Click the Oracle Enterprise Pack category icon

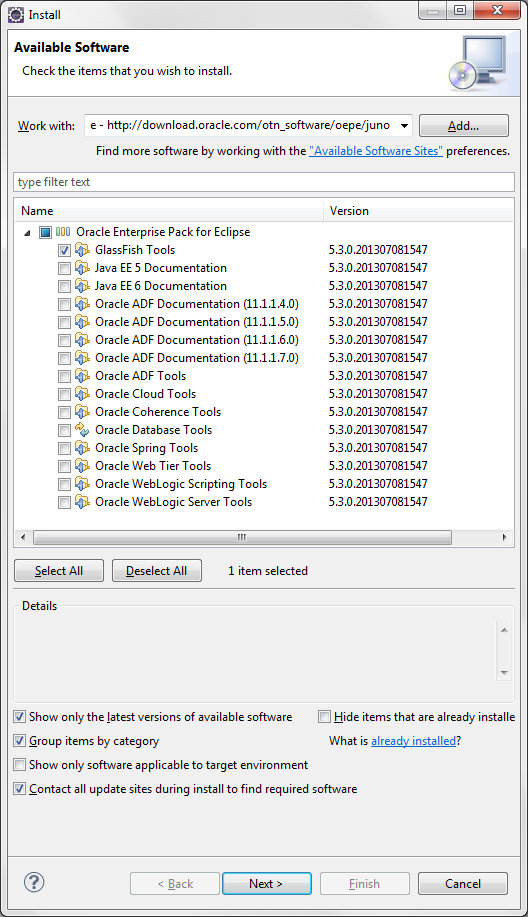63,232
